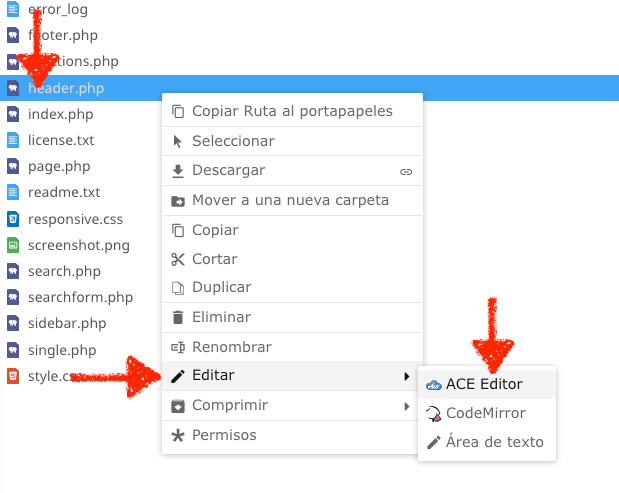This screenshot has width=619, height=493.
Task: Click the ACE Editor cloud icon
Action: click(433, 385)
